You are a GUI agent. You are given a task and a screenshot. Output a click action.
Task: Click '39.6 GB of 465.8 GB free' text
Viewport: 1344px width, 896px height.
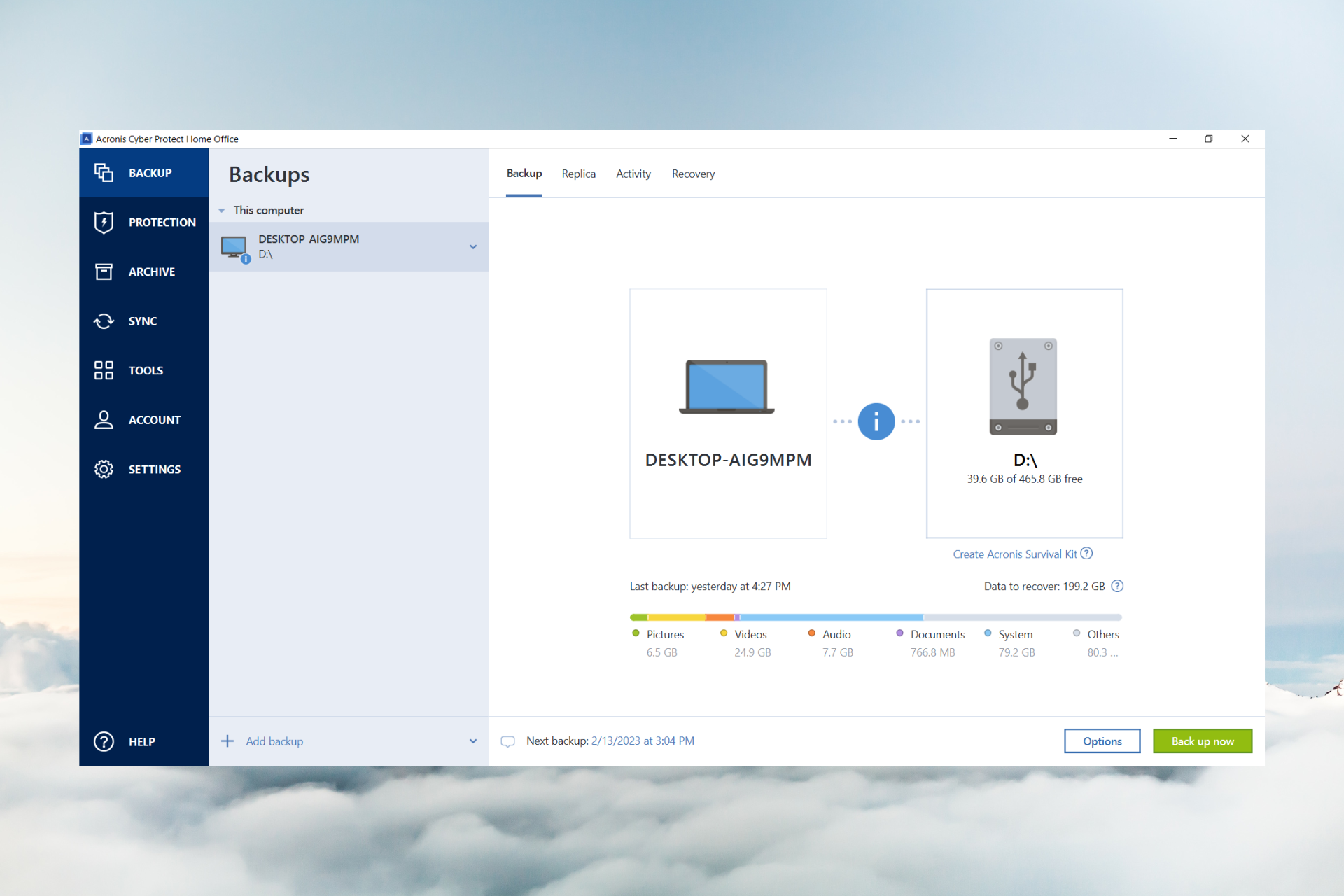1025,479
